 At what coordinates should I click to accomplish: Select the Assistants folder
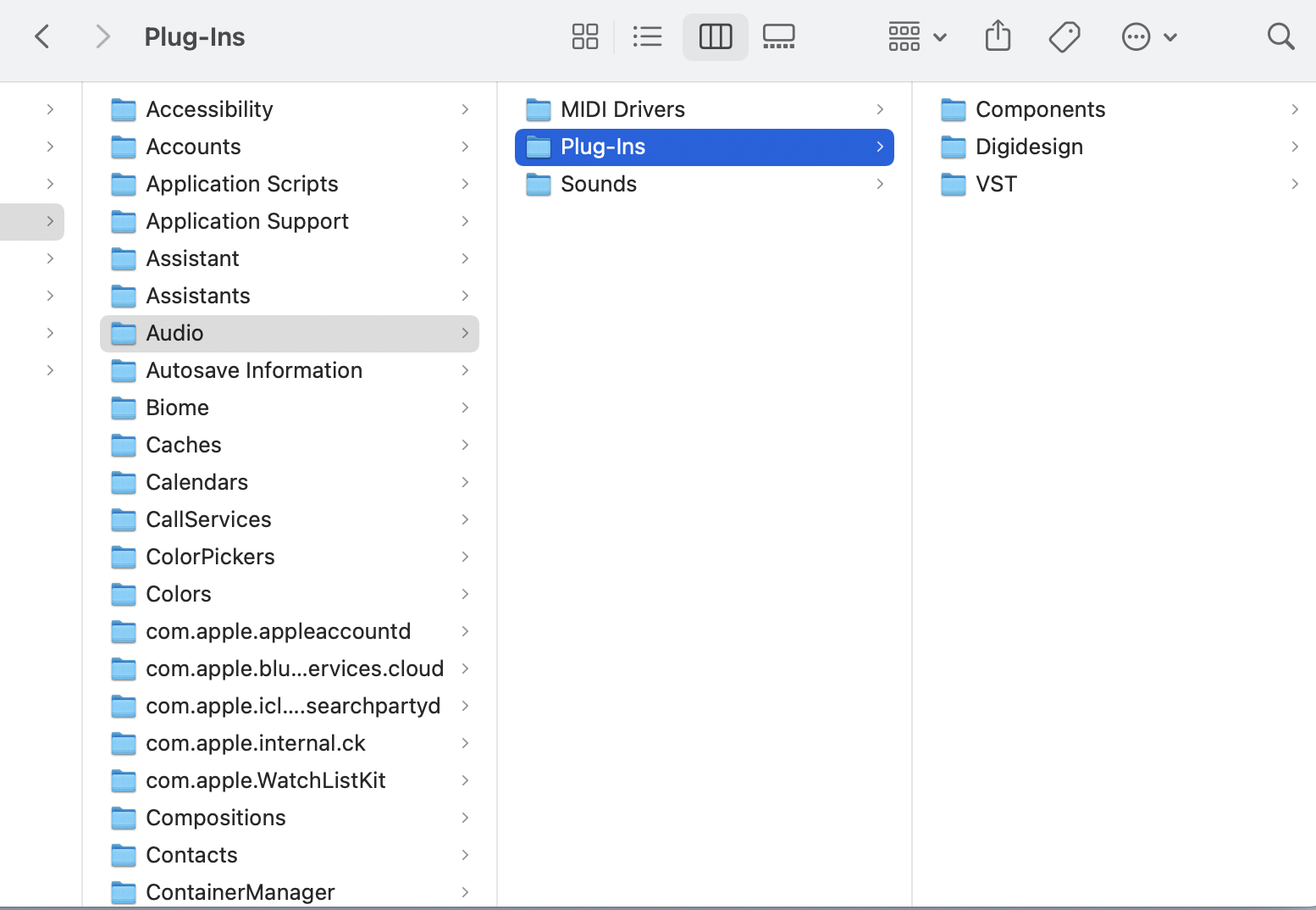point(290,296)
